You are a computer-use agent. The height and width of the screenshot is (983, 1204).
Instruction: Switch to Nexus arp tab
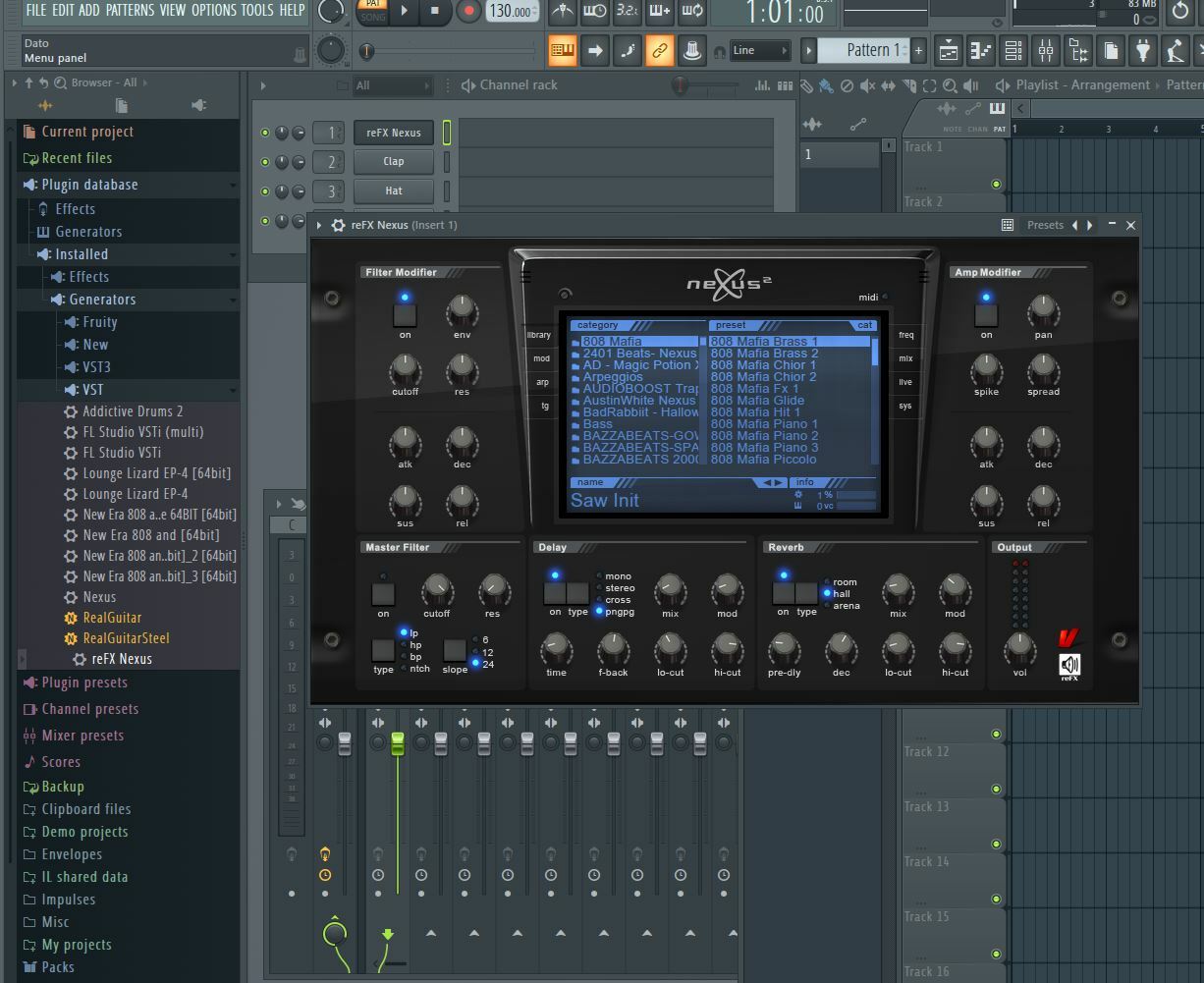pyautogui.click(x=542, y=382)
